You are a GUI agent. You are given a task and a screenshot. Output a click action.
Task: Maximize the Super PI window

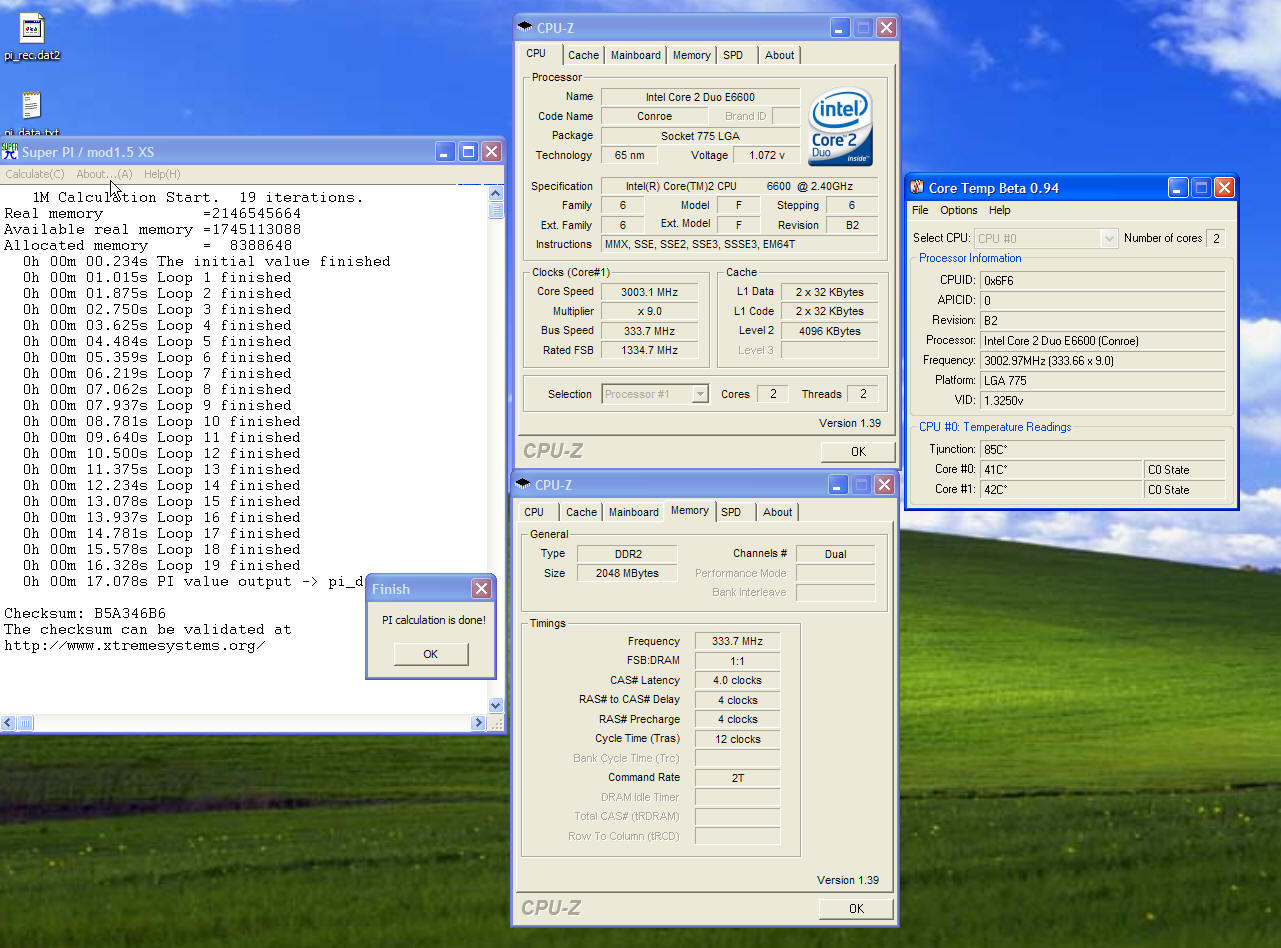pyautogui.click(x=468, y=152)
